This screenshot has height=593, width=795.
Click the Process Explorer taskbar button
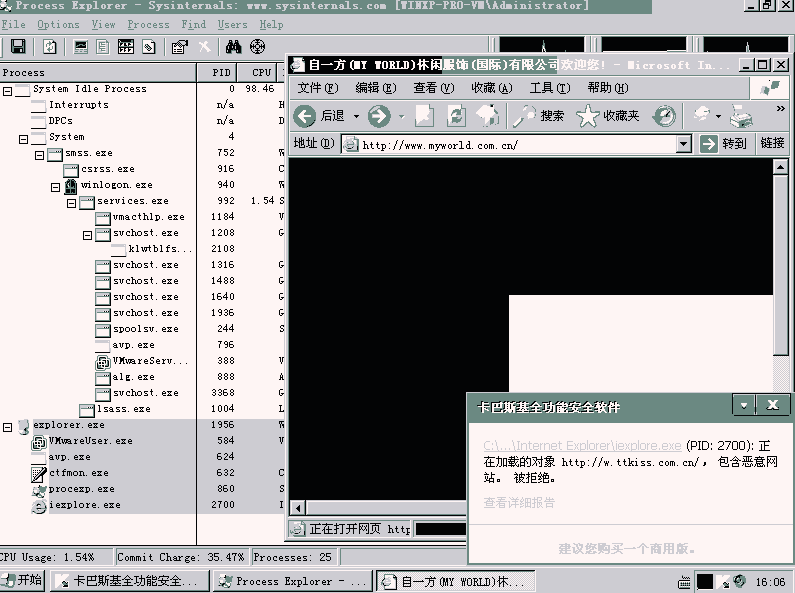(x=293, y=581)
